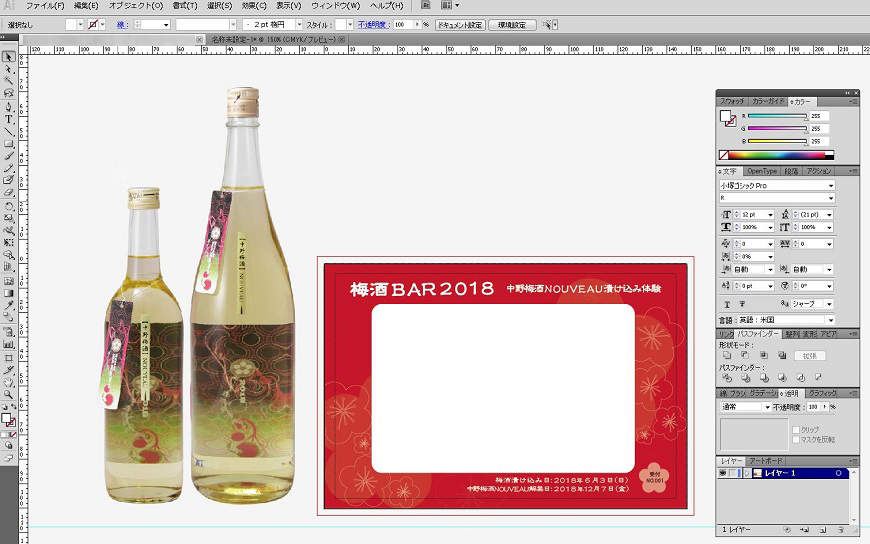This screenshot has width=870, height=544.
Task: Click the Unite shape mode icon in Pathfinder
Action: (727, 355)
